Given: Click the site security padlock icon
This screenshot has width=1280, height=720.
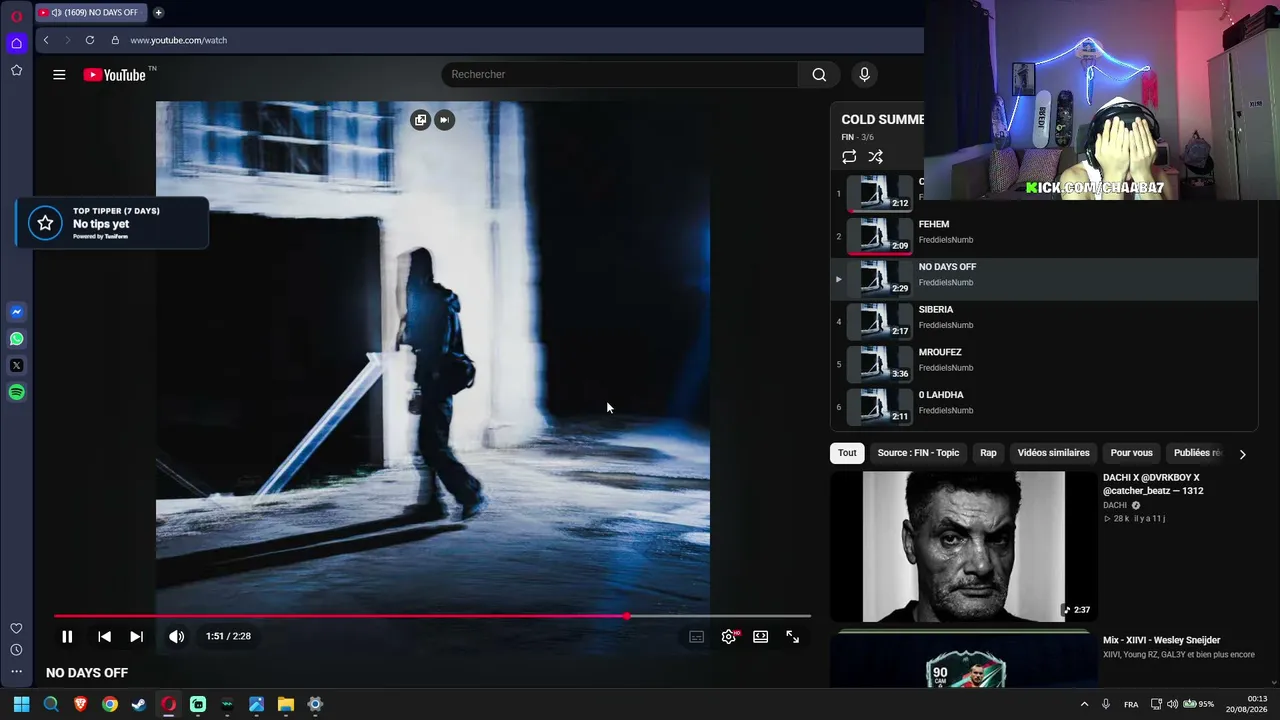Looking at the screenshot, I should click(x=115, y=40).
